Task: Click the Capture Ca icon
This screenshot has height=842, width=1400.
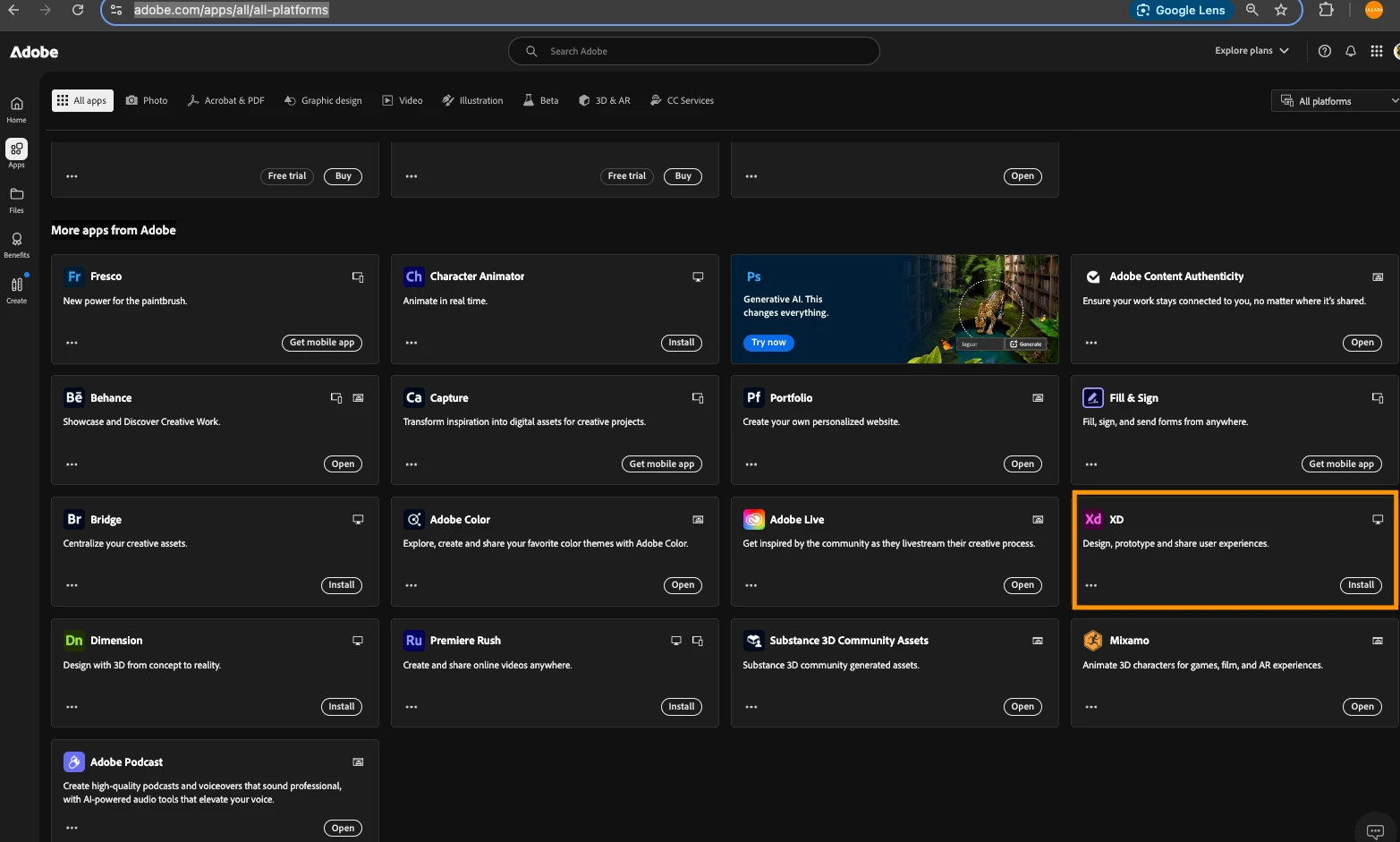Action: pos(413,397)
